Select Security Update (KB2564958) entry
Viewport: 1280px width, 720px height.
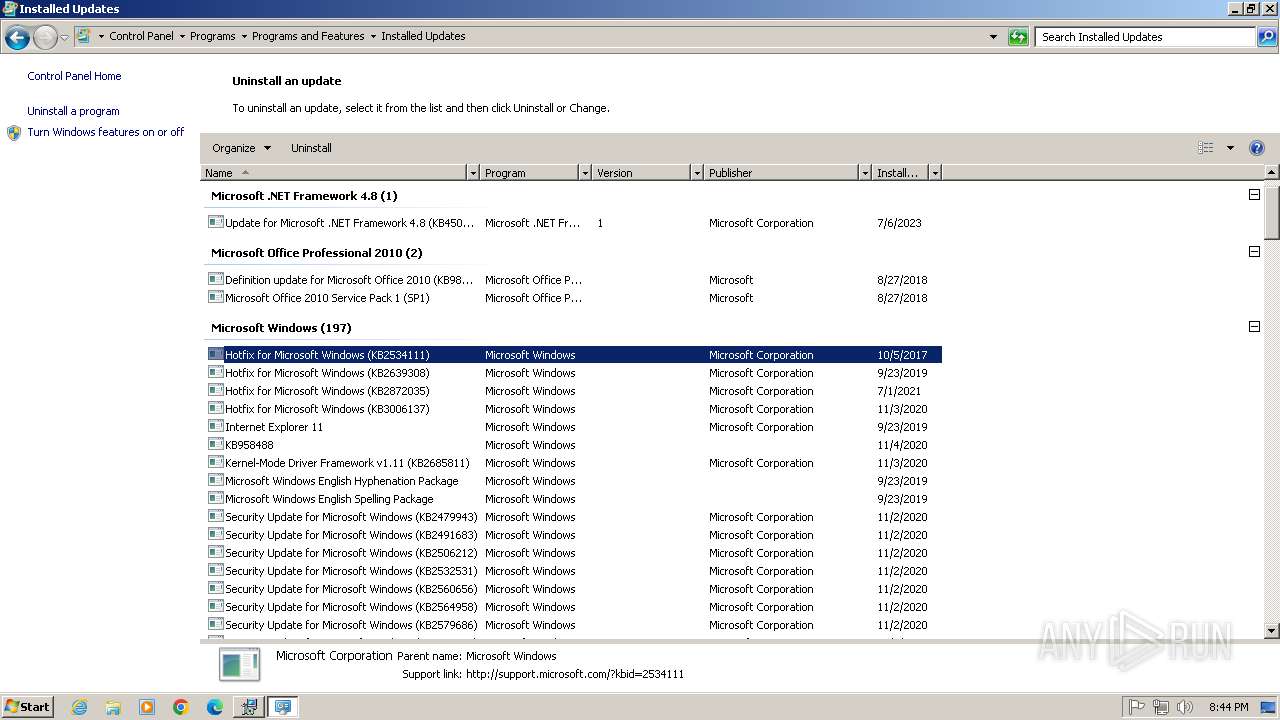[573, 607]
